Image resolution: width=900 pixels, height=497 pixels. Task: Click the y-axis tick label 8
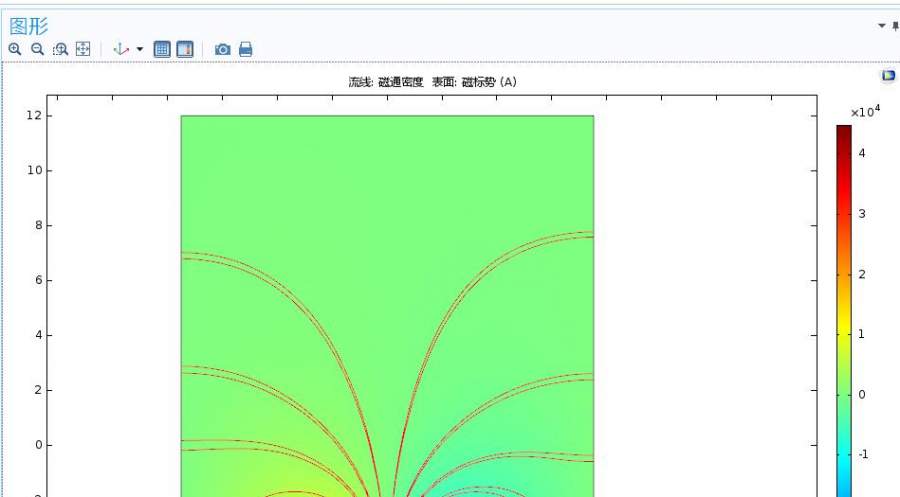[x=38, y=226]
